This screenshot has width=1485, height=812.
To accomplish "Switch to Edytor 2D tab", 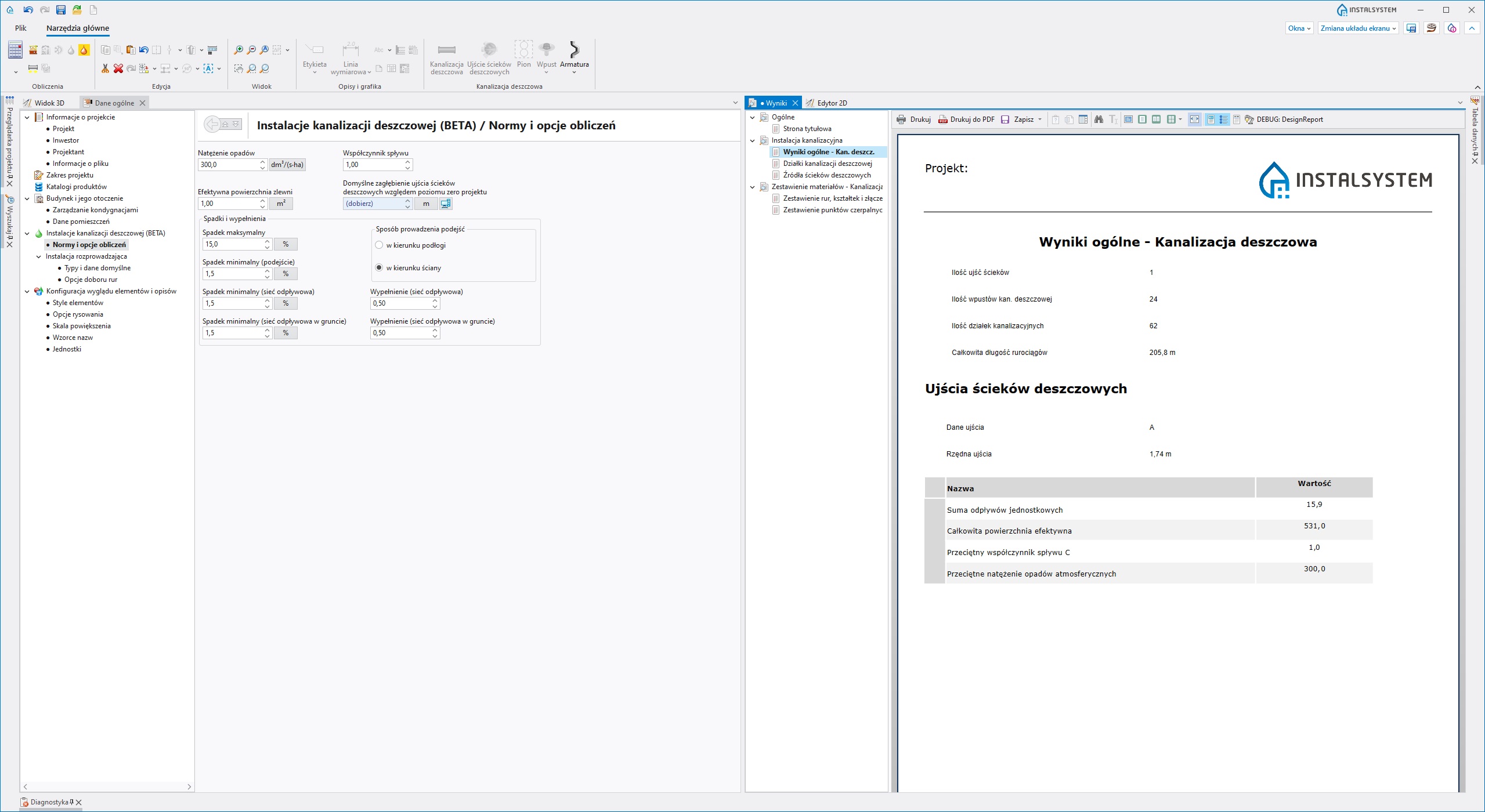I will (826, 103).
